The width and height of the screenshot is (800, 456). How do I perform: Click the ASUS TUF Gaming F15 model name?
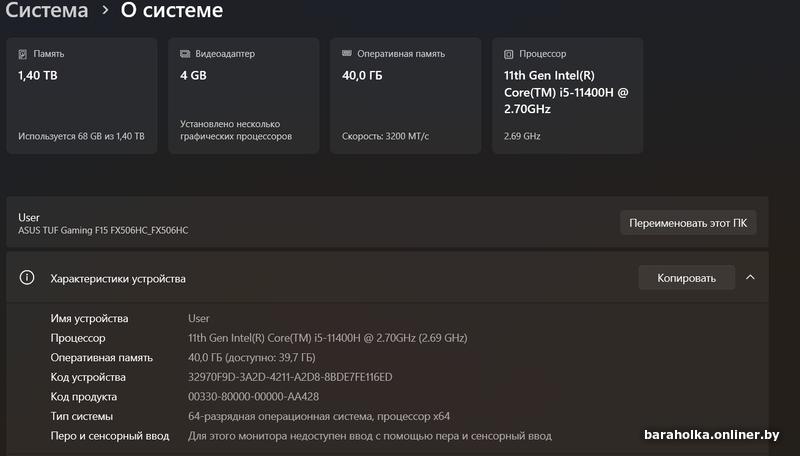[x=103, y=231]
